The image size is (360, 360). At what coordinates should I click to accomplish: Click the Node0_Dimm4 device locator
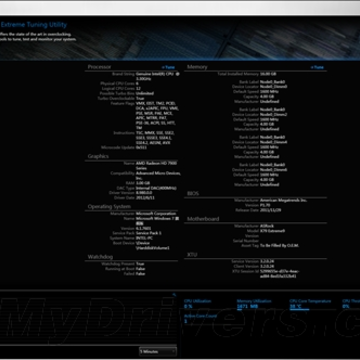274,142
